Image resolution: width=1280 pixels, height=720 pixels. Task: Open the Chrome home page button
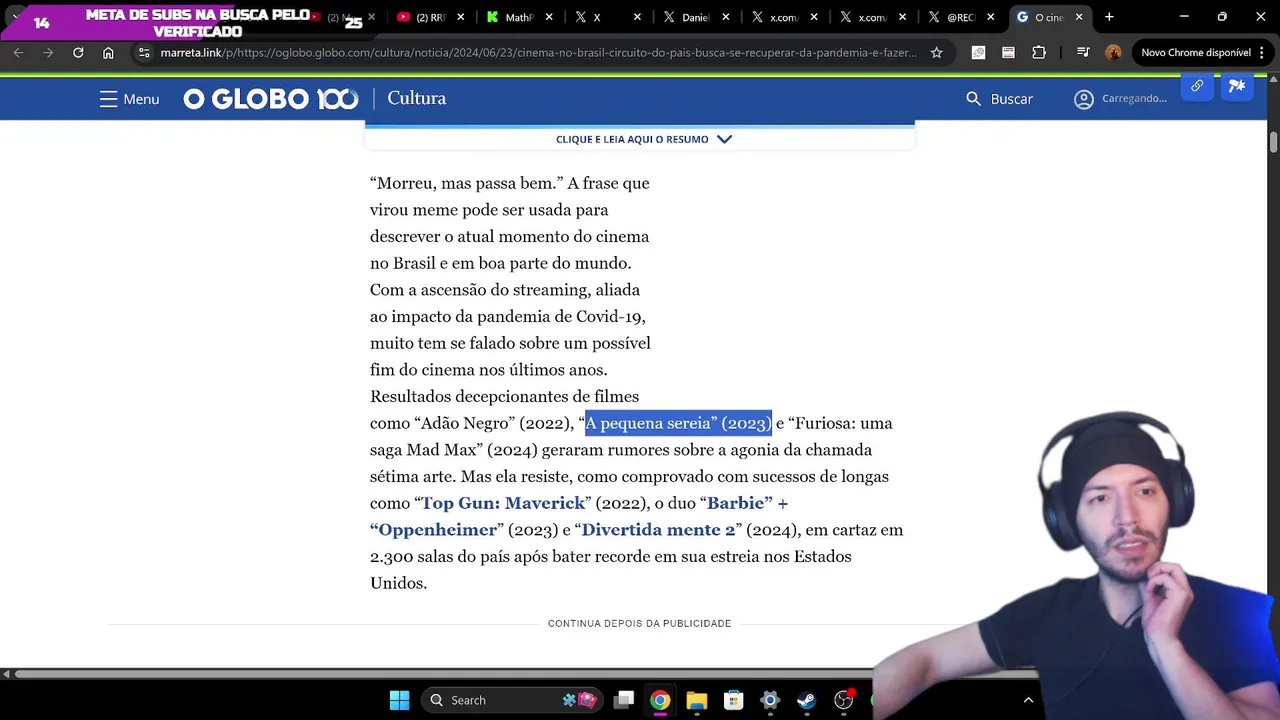(108, 53)
